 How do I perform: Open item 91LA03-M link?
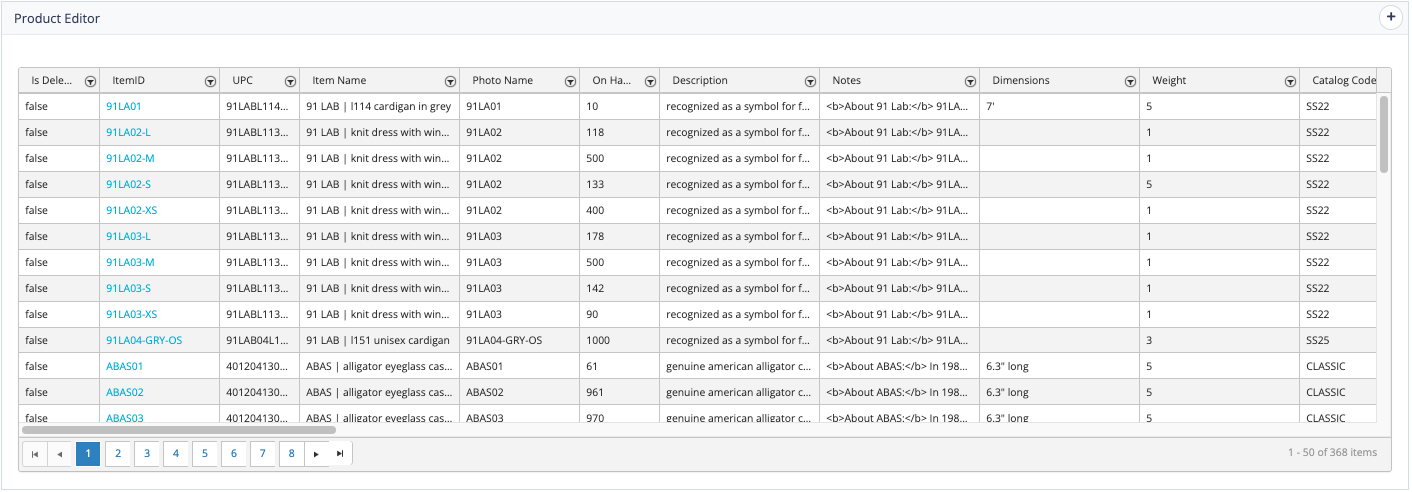pos(130,262)
